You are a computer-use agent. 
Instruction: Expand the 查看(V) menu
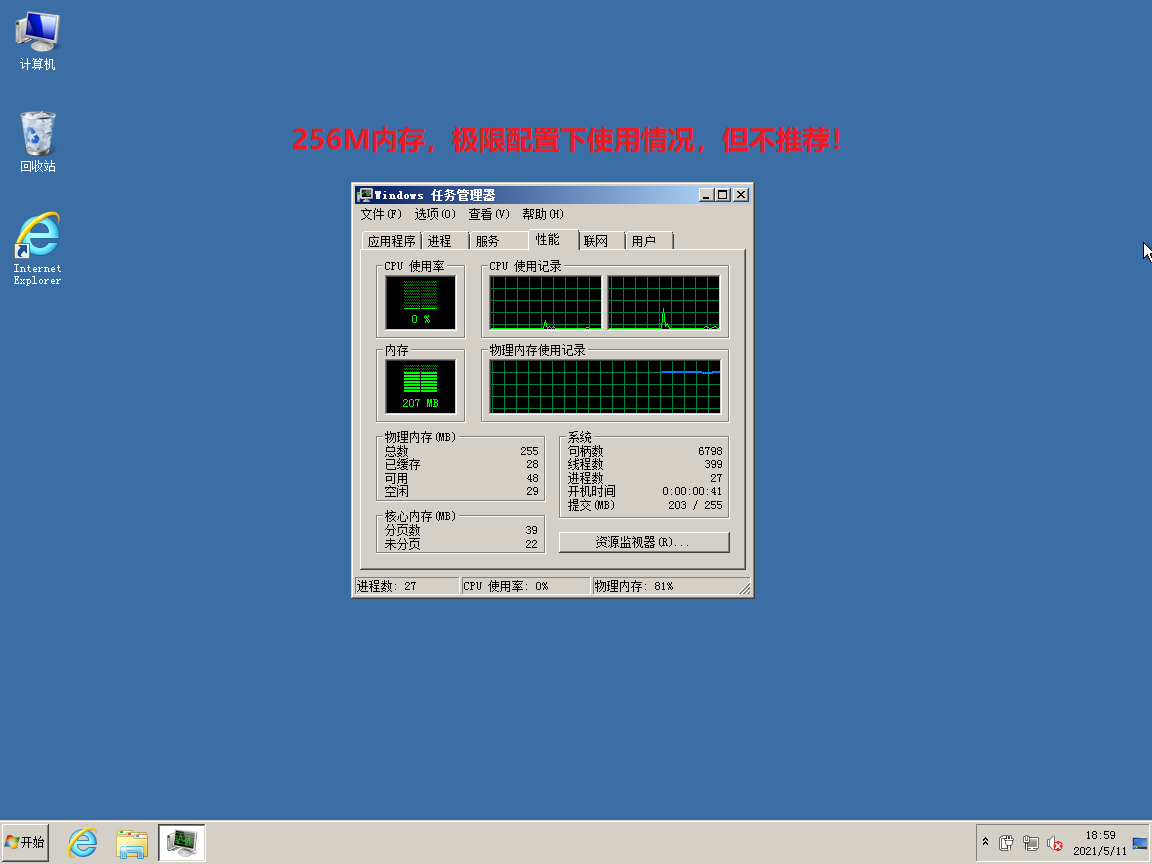(488, 214)
